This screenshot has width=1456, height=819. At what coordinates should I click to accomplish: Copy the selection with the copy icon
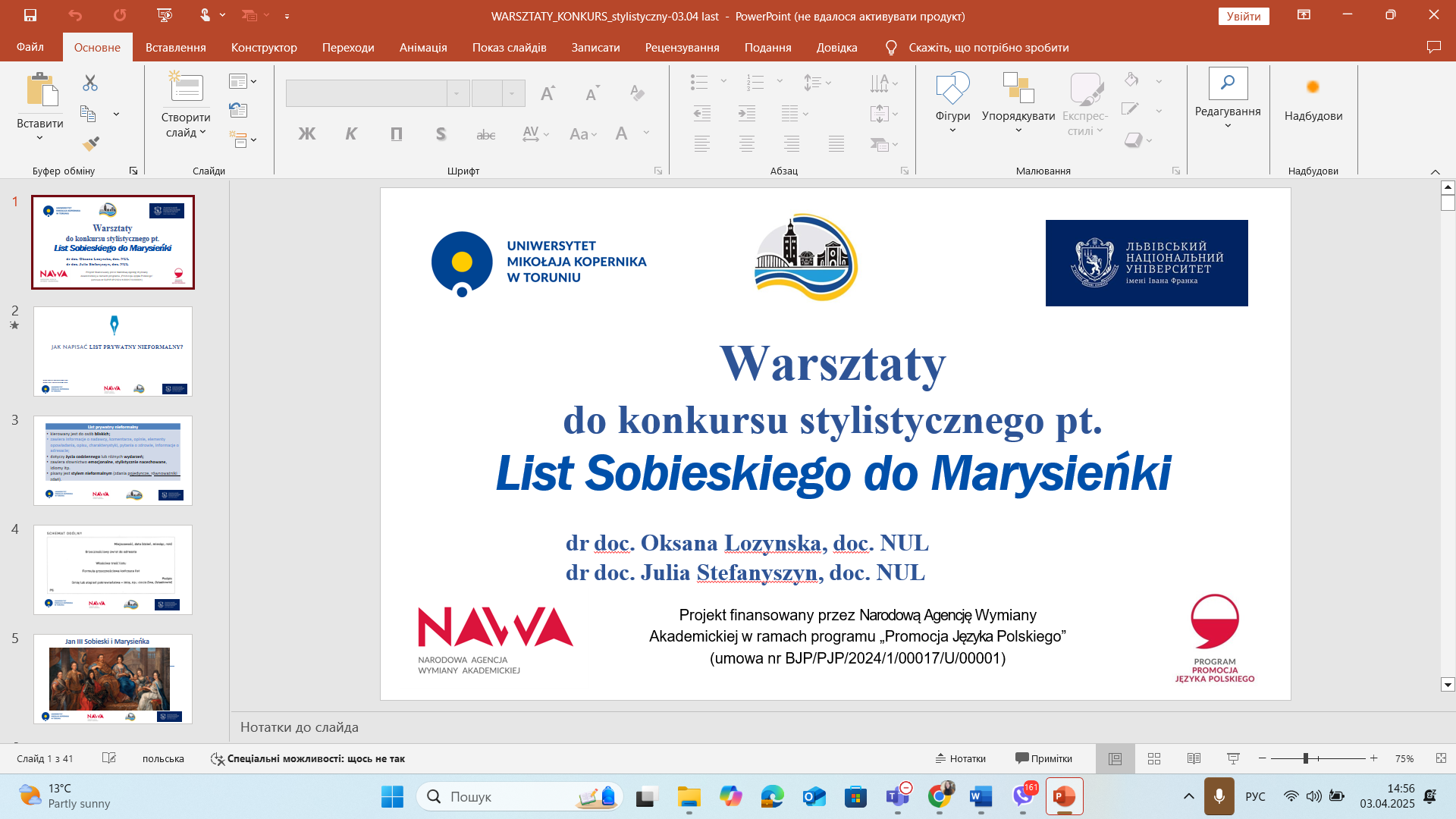(x=89, y=114)
